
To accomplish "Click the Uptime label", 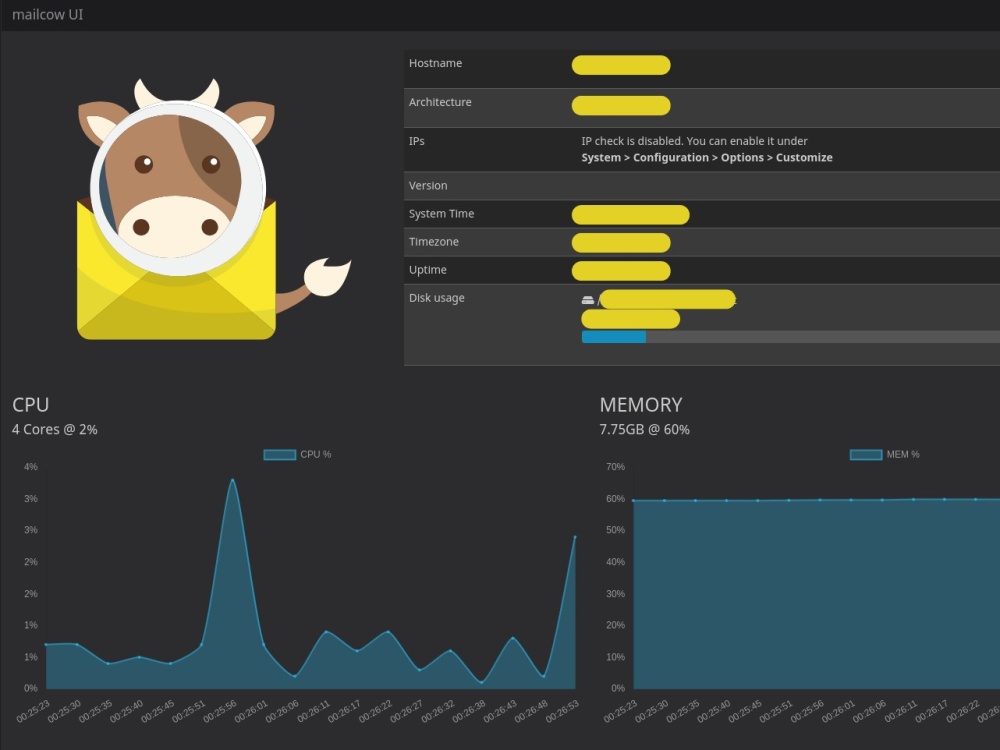I will (x=427, y=270).
